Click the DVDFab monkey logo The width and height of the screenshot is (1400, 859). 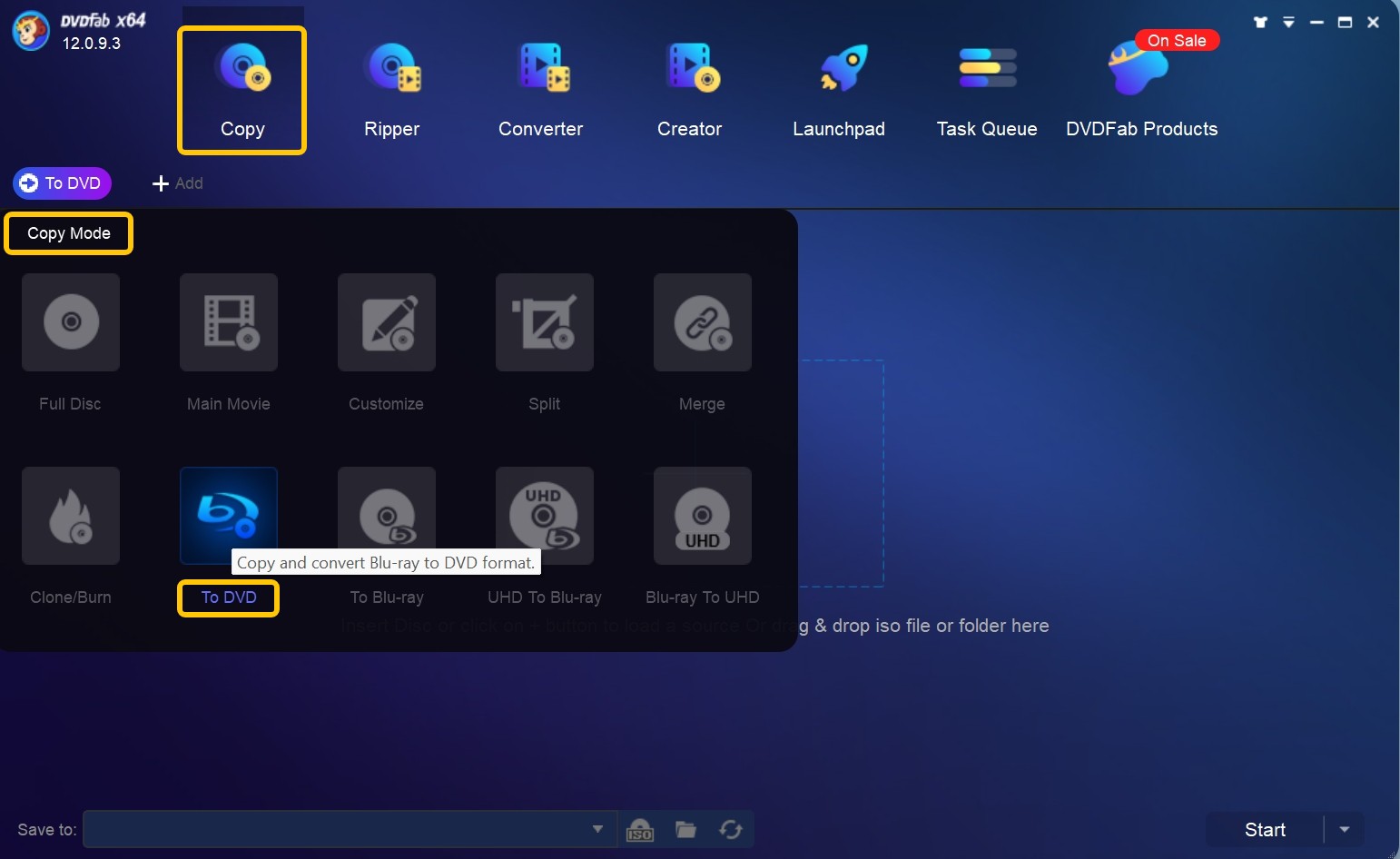[31, 31]
